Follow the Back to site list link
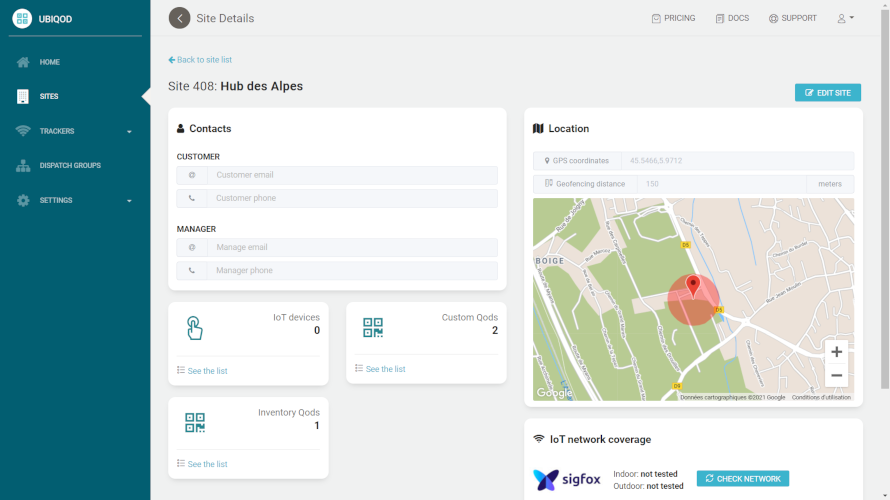The width and height of the screenshot is (890, 500). (200, 60)
